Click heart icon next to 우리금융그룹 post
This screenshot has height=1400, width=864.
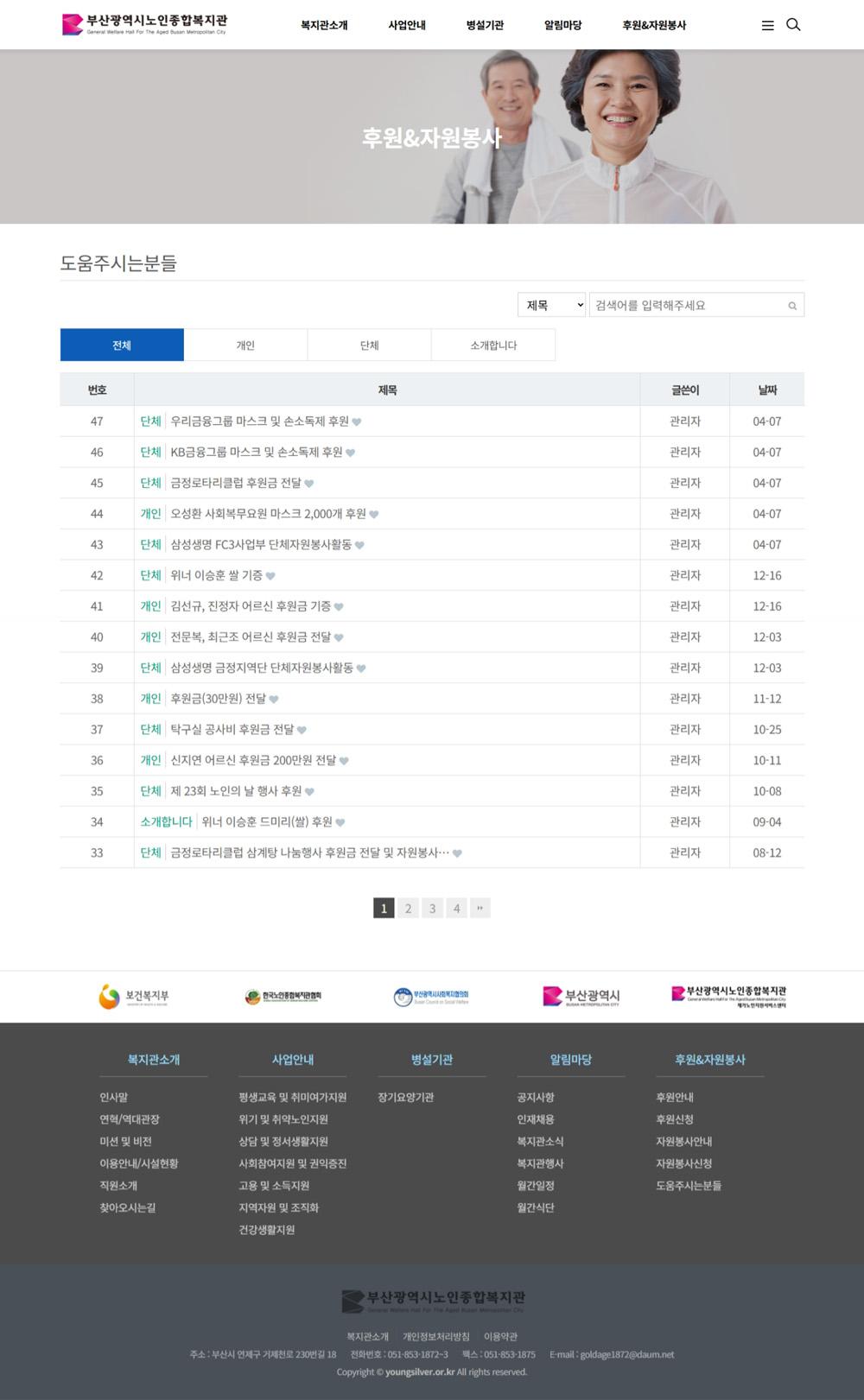357,422
